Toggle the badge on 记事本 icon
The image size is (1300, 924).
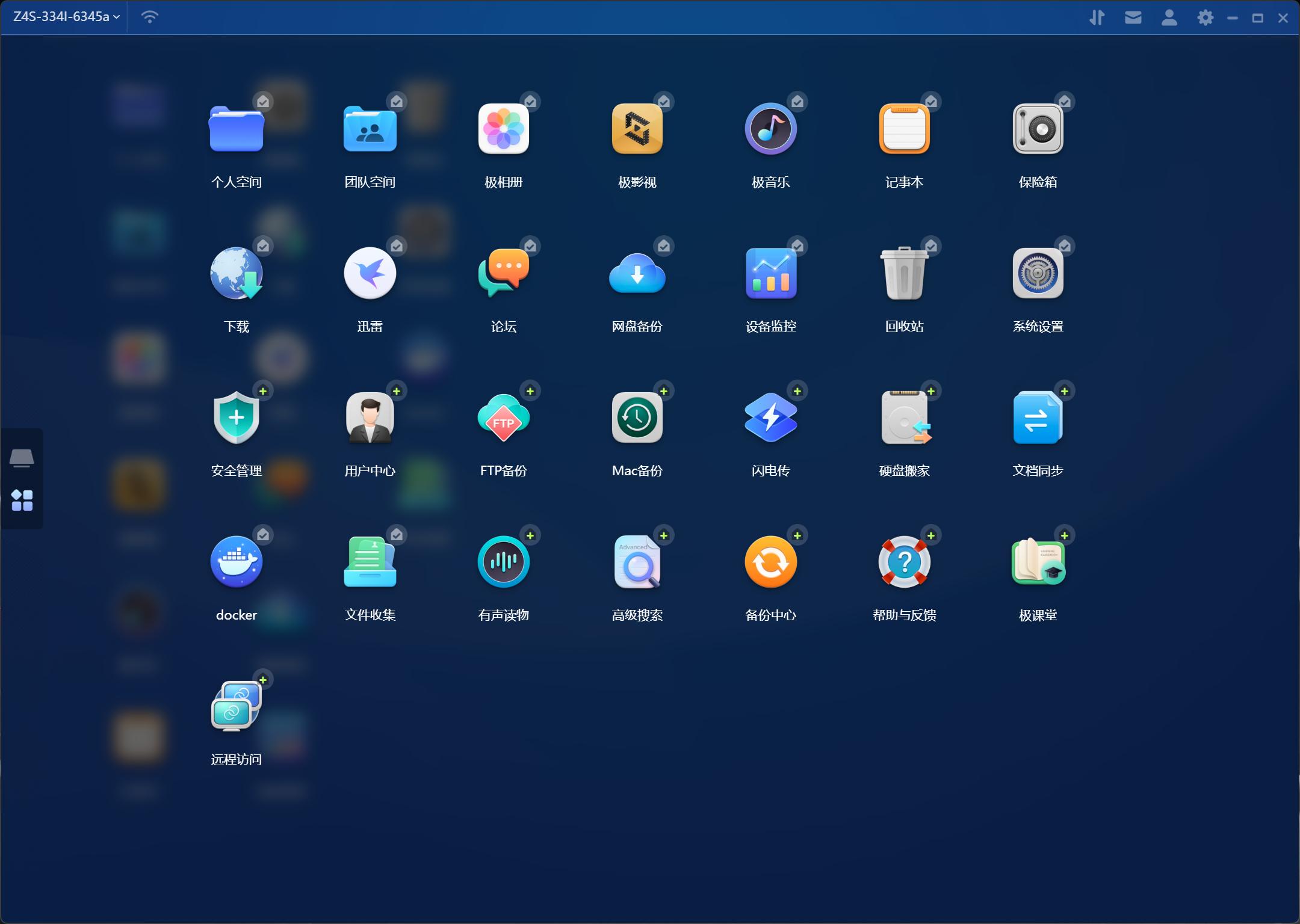point(931,102)
